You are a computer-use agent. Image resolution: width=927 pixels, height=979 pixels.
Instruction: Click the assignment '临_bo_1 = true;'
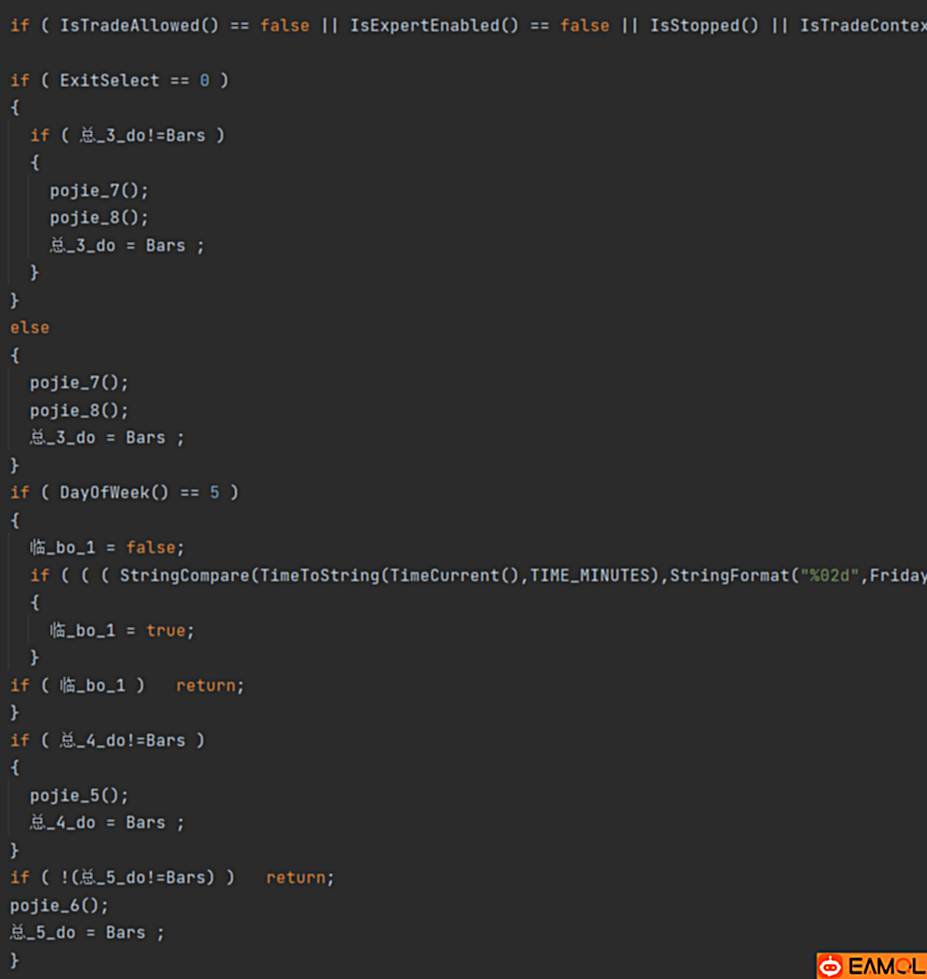click(122, 630)
